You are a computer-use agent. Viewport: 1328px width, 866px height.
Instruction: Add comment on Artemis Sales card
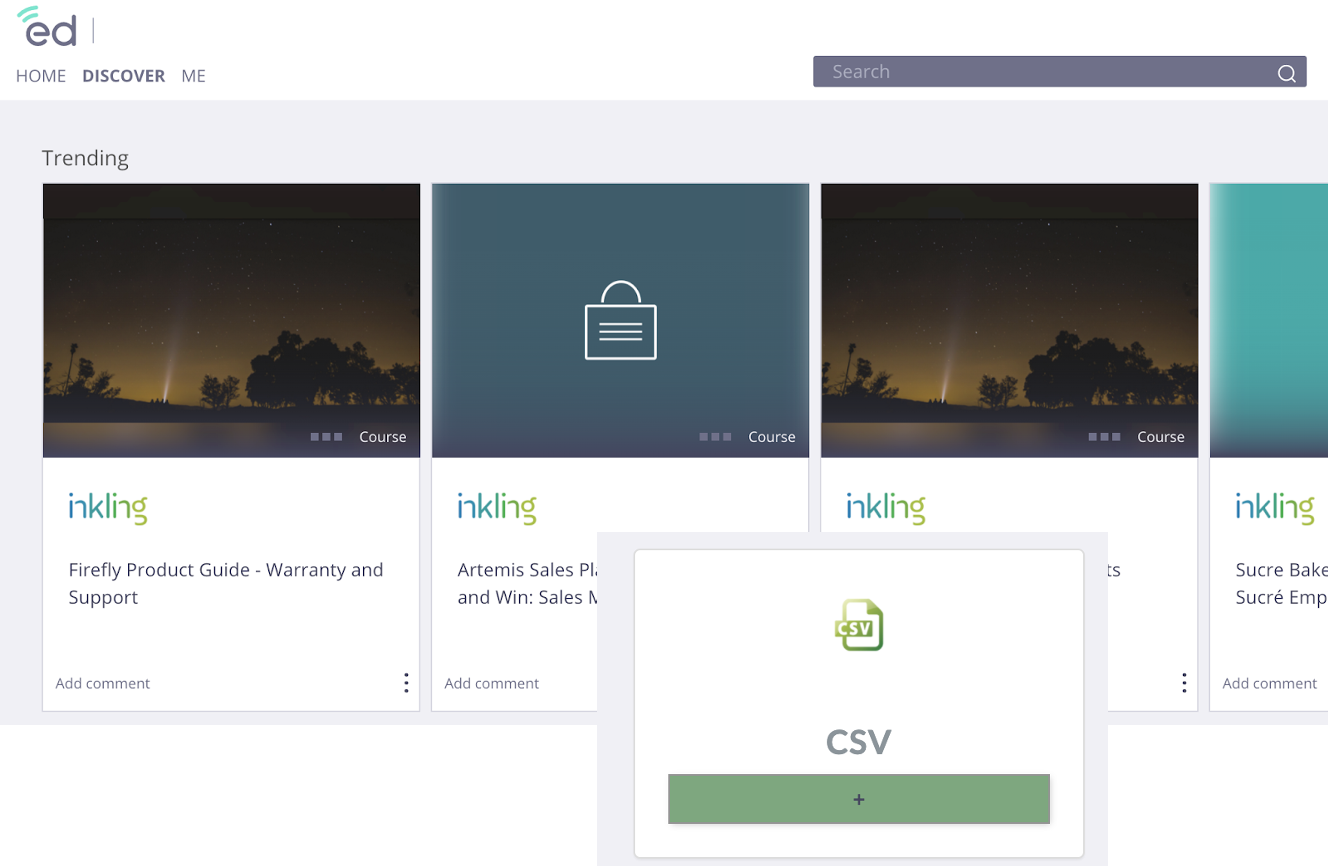[492, 684]
